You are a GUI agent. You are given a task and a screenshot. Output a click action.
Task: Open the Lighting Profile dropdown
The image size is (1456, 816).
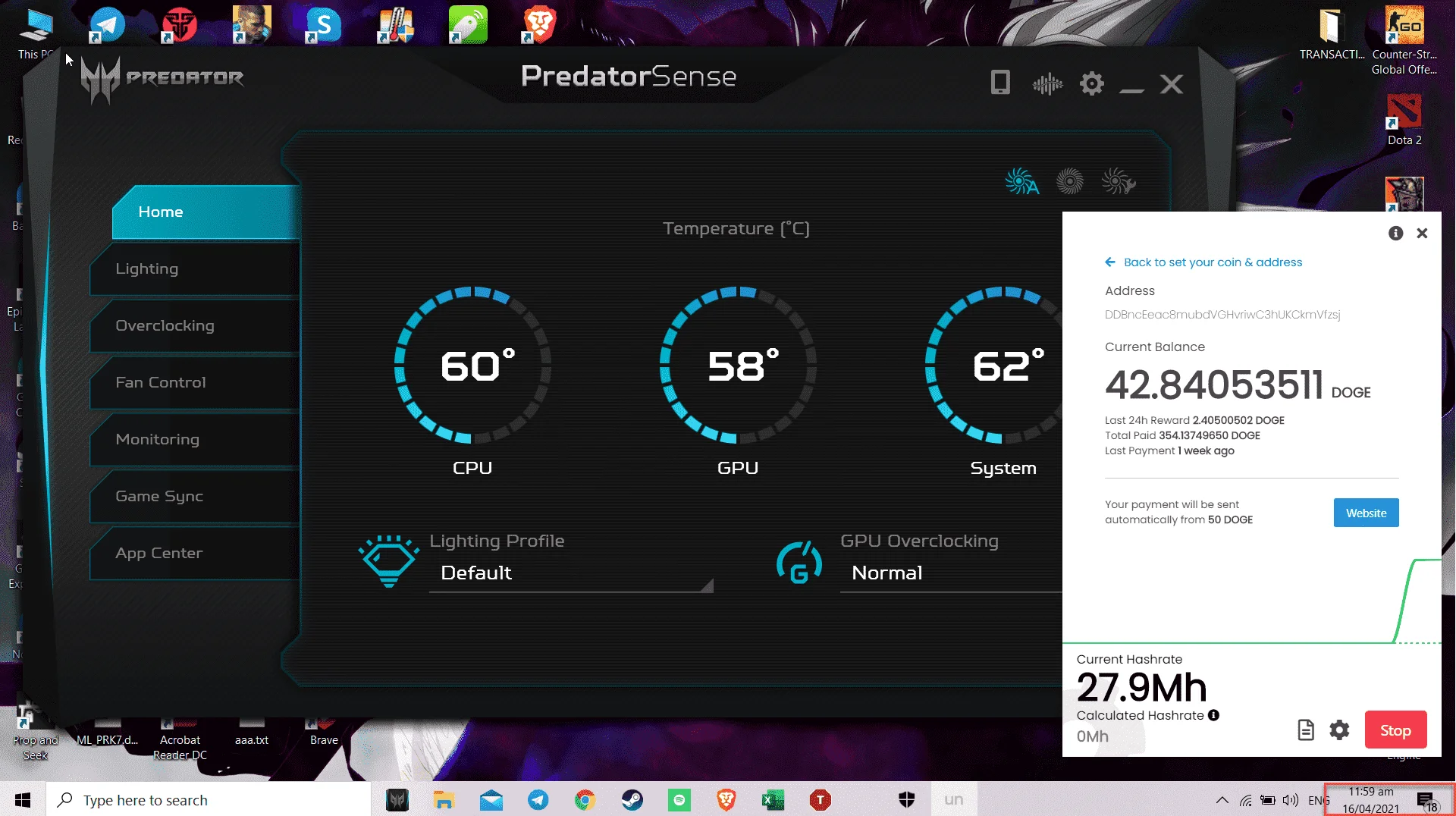coord(571,573)
